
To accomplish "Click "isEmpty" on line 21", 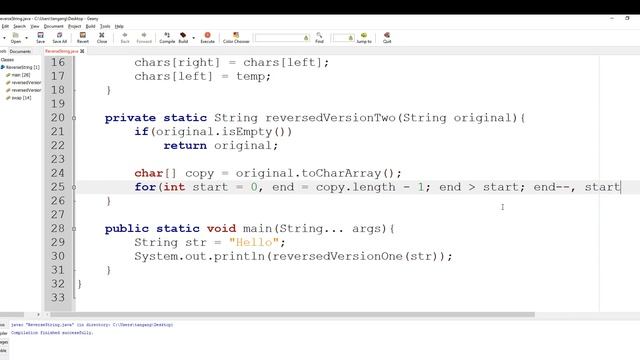I will point(247,131).
